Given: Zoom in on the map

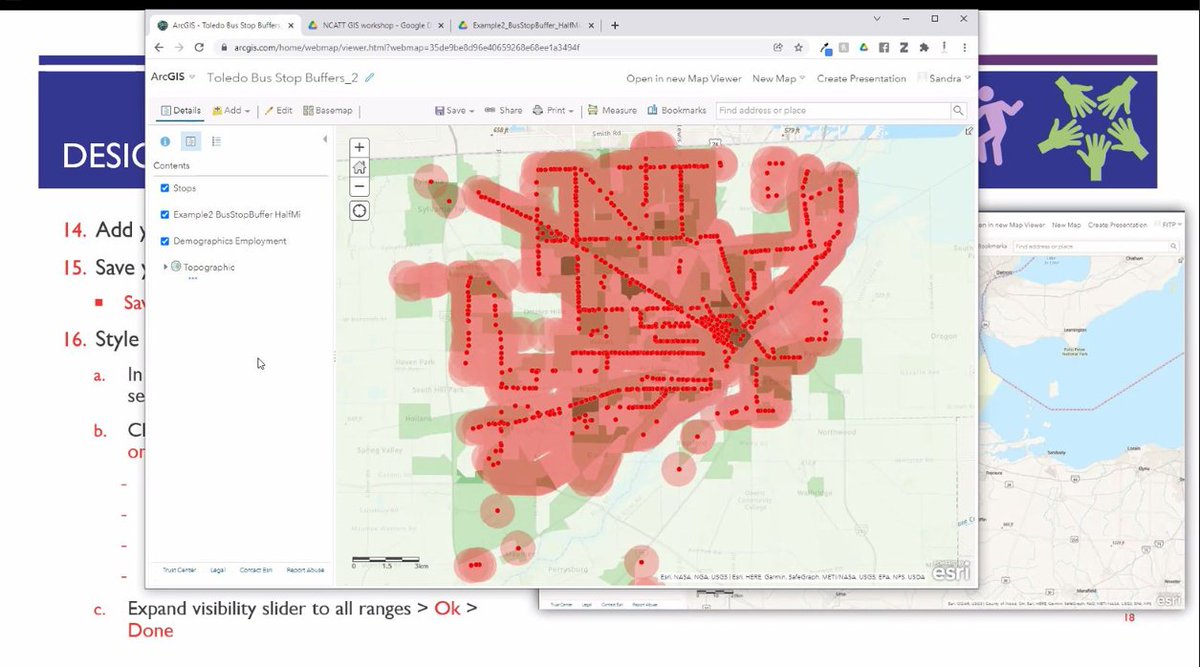Looking at the screenshot, I should pos(359,147).
